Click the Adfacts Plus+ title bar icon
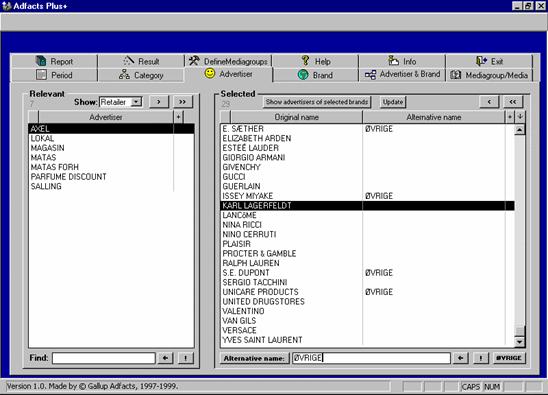The image size is (548, 395). coord(6,6)
